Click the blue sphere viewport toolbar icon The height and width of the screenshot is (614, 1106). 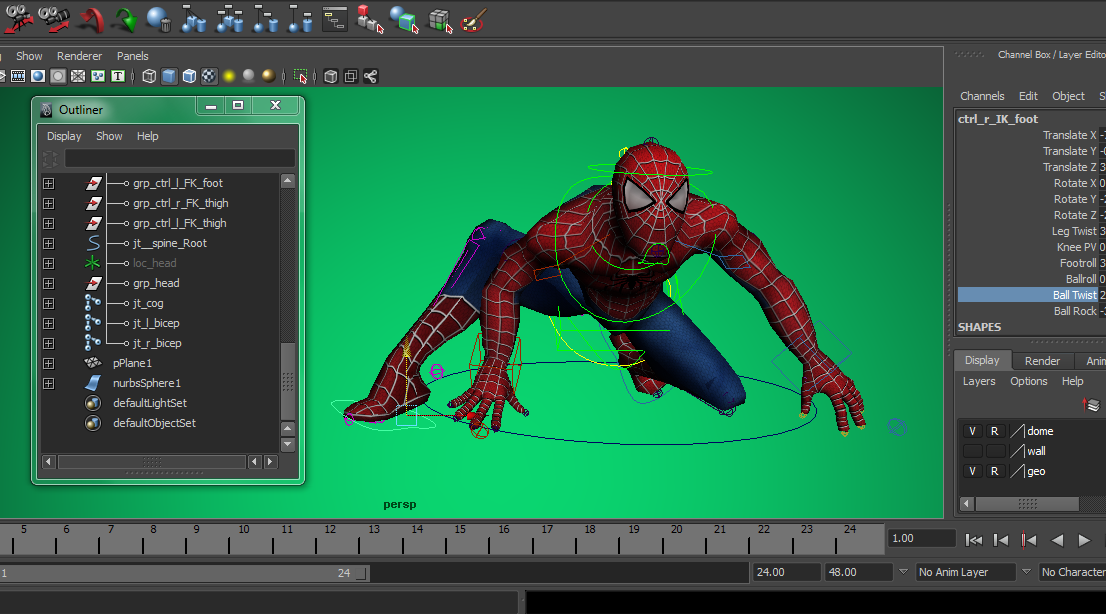(38, 76)
